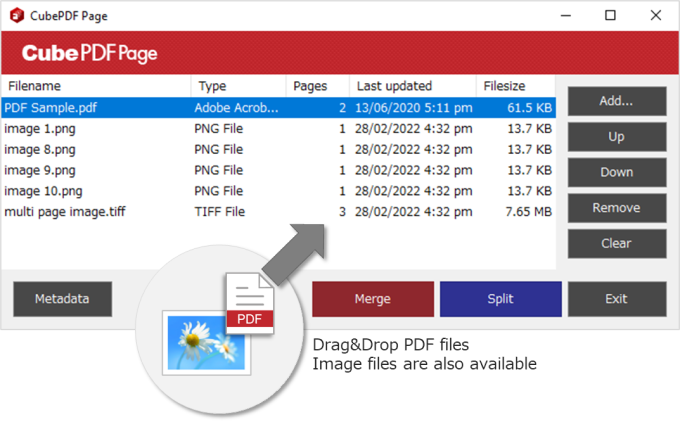Click the Exit button

[617, 299]
